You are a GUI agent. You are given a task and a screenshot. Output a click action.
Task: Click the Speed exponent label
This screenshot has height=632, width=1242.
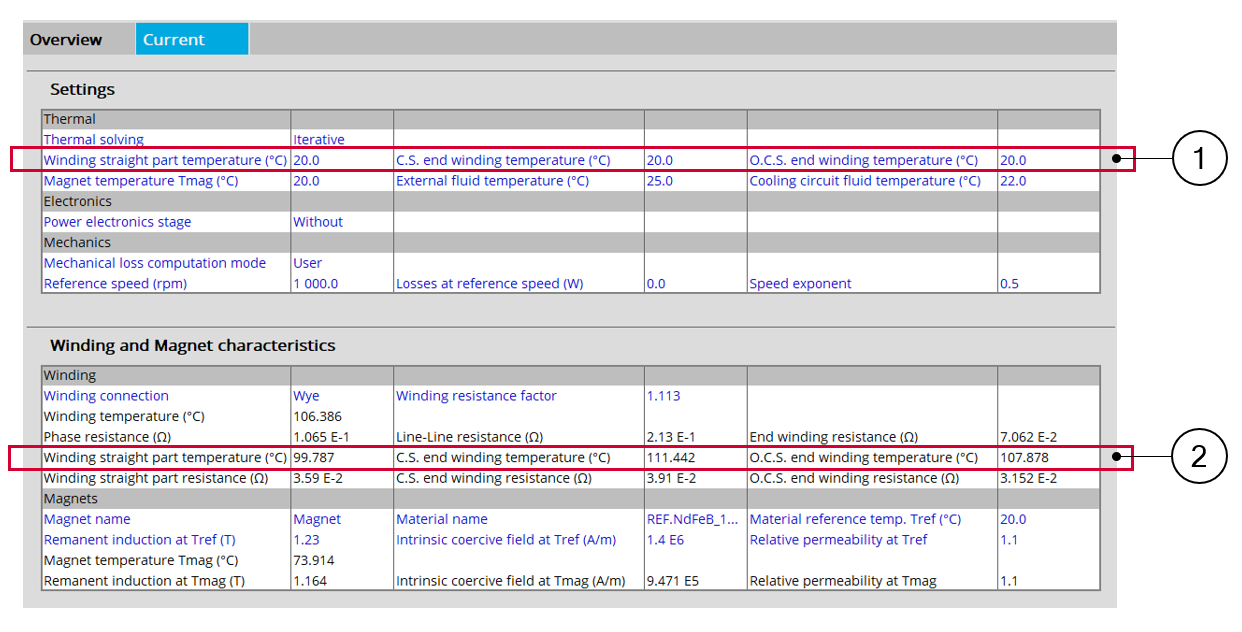click(800, 284)
